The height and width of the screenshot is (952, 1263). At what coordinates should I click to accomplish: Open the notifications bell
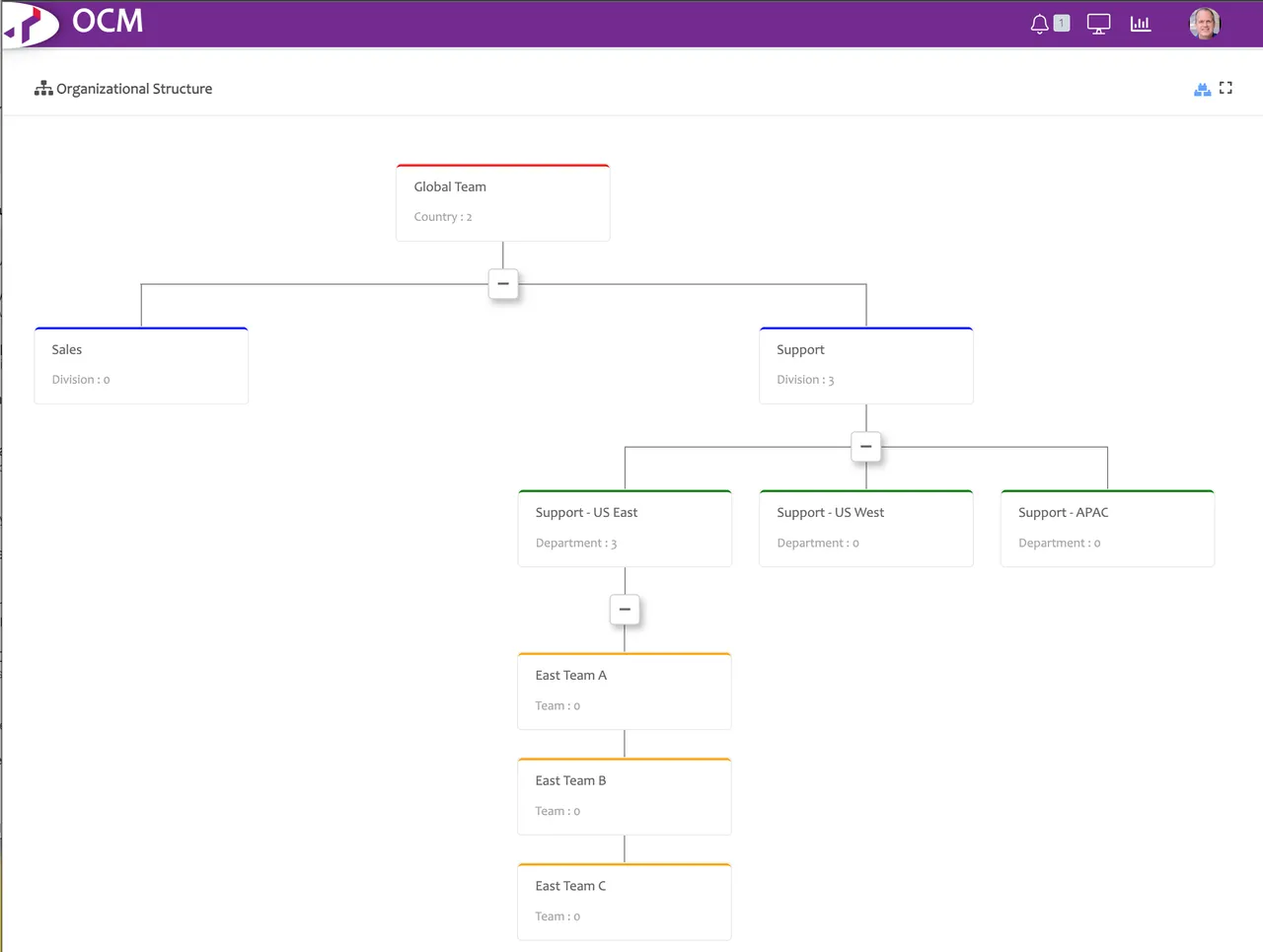coord(1039,24)
